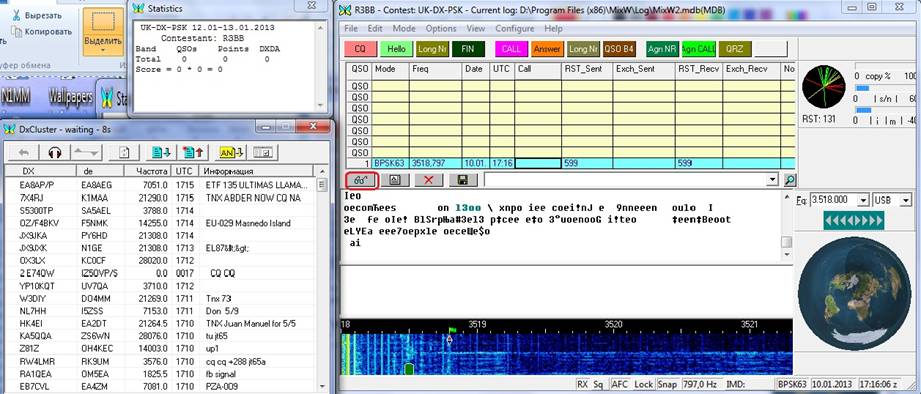Open the Edit menu
921x394 pixels.
pyautogui.click(x=375, y=28)
